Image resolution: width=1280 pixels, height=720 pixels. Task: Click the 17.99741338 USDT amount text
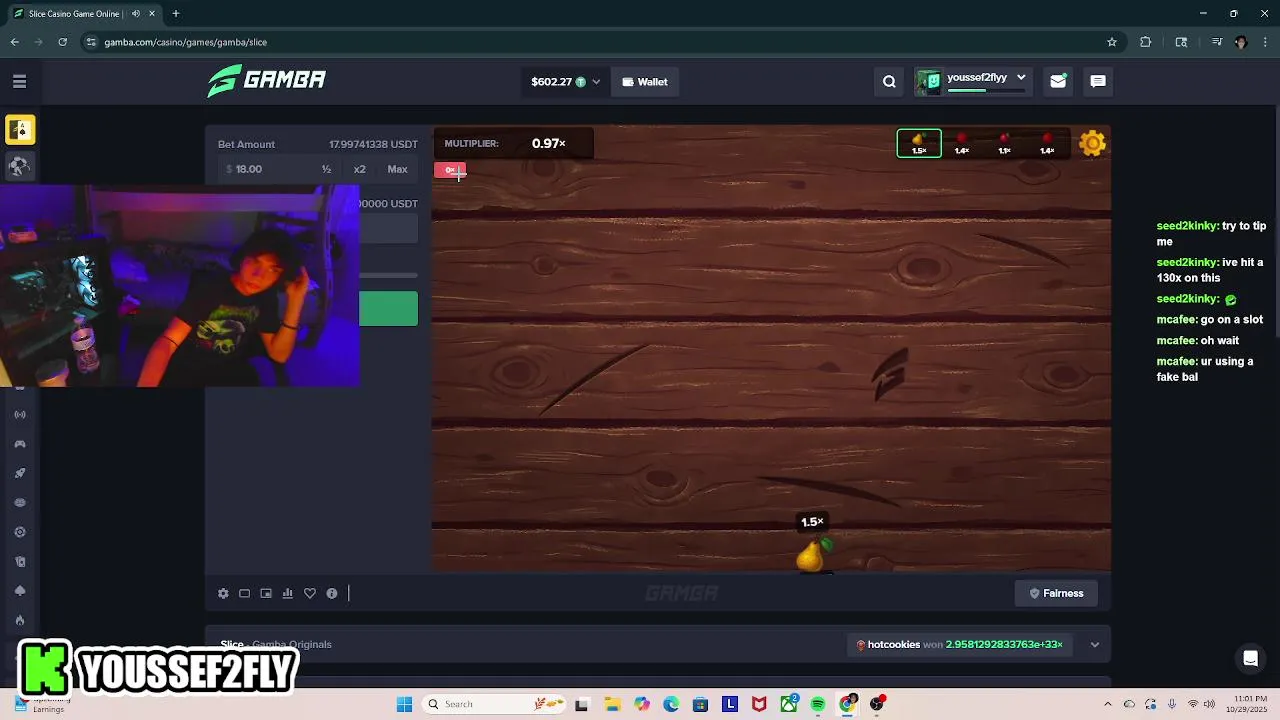373,145
